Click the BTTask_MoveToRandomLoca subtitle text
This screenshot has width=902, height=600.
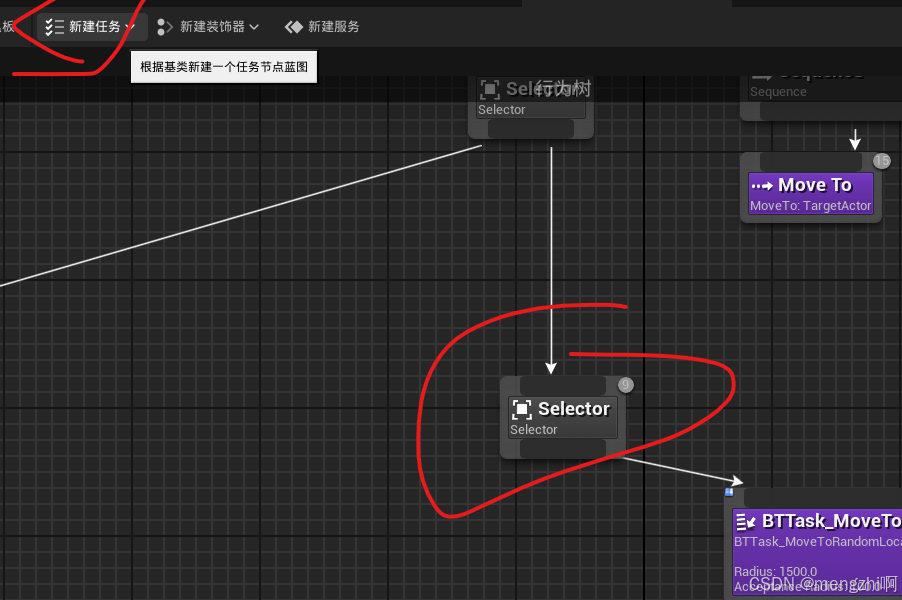coord(817,541)
